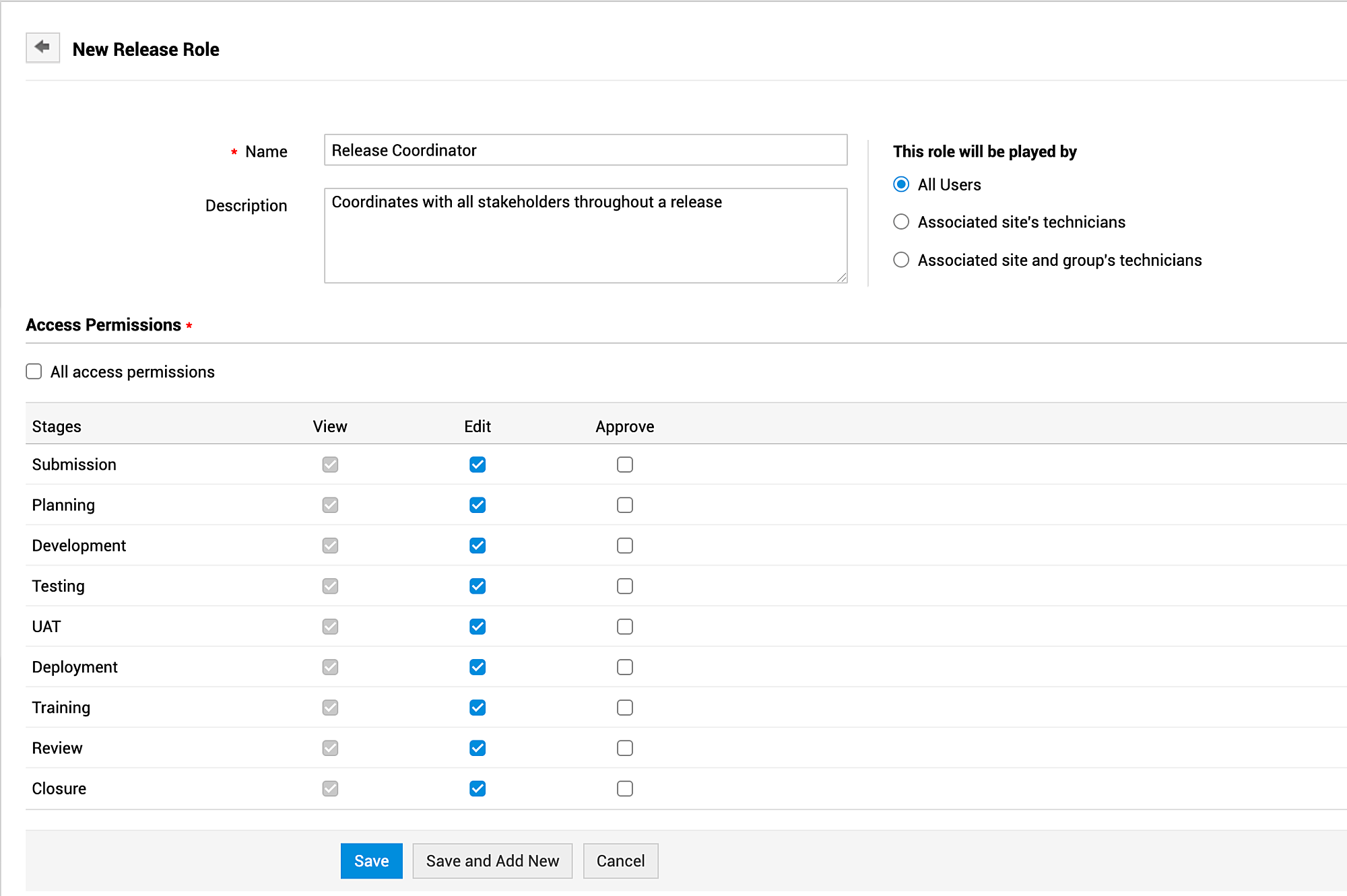
Task: Select the All Users radio option
Action: click(x=901, y=184)
